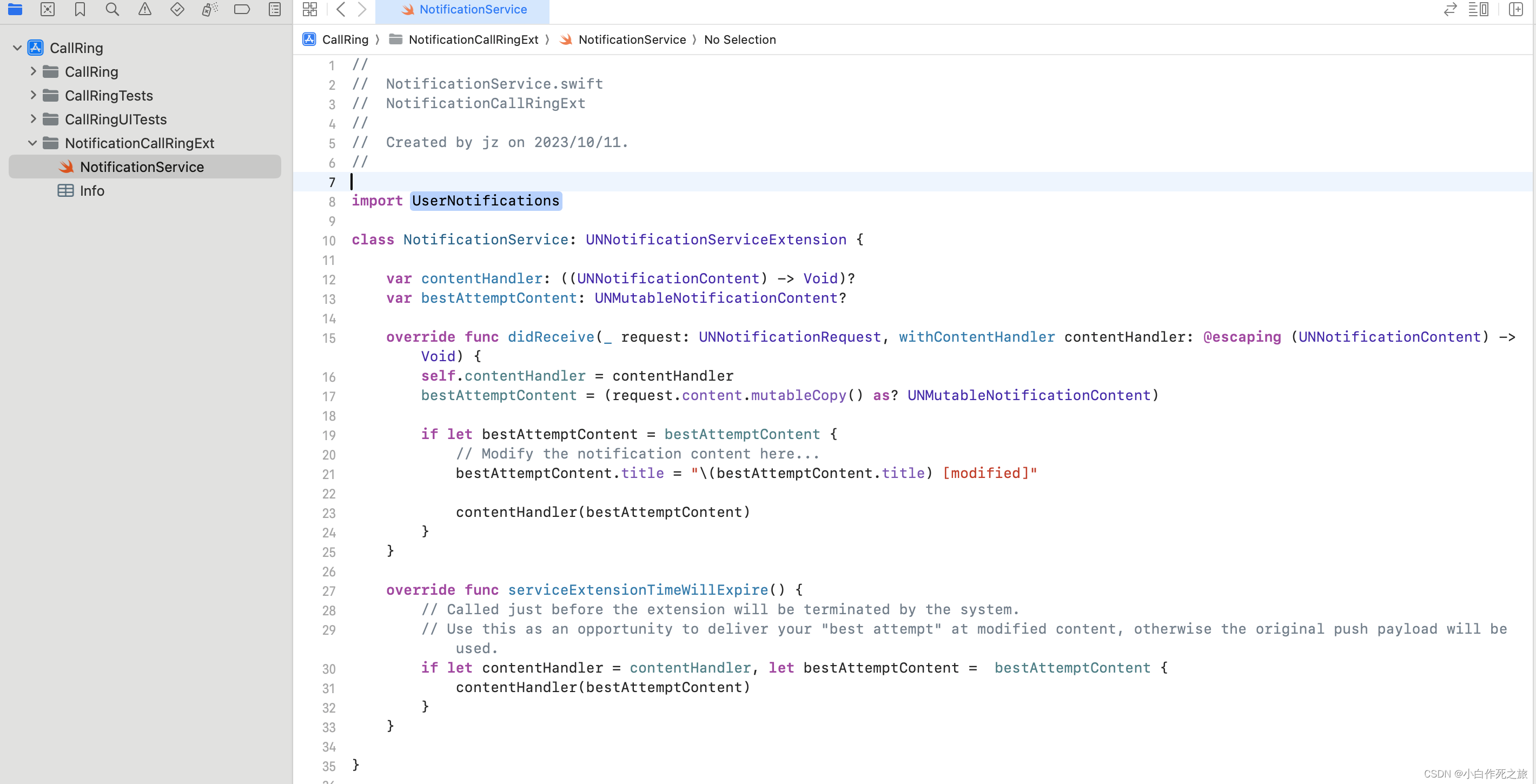Click the related items grid icon
This screenshot has height=784, width=1536.
(310, 9)
